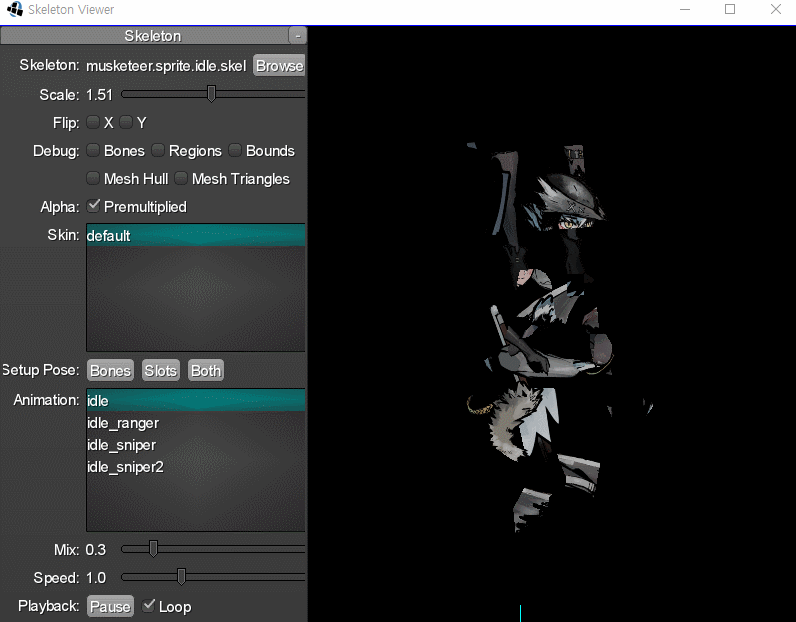Close the Skeleton Viewer window
Image resolution: width=796 pixels, height=622 pixels.
(x=776, y=9)
